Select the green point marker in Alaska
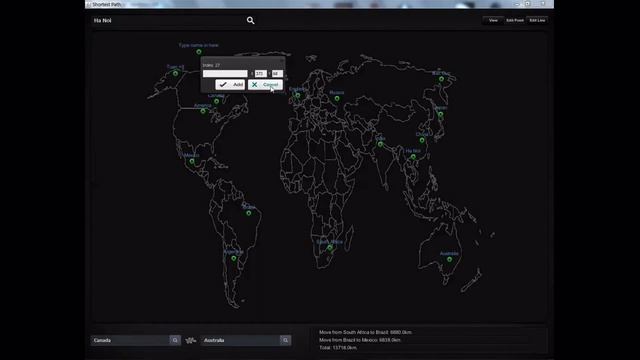 176,73
